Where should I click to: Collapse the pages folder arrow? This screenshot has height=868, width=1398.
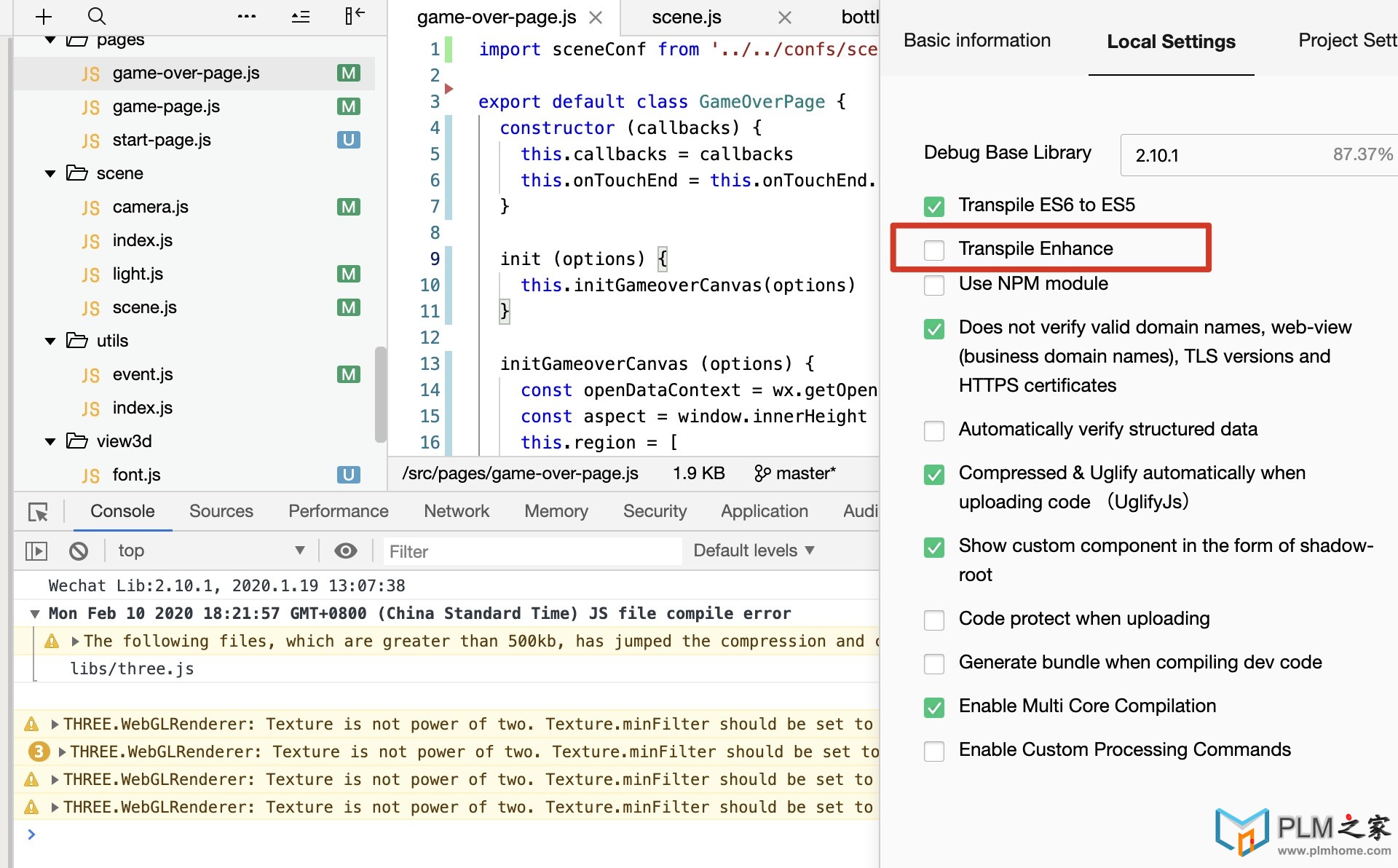tap(50, 40)
